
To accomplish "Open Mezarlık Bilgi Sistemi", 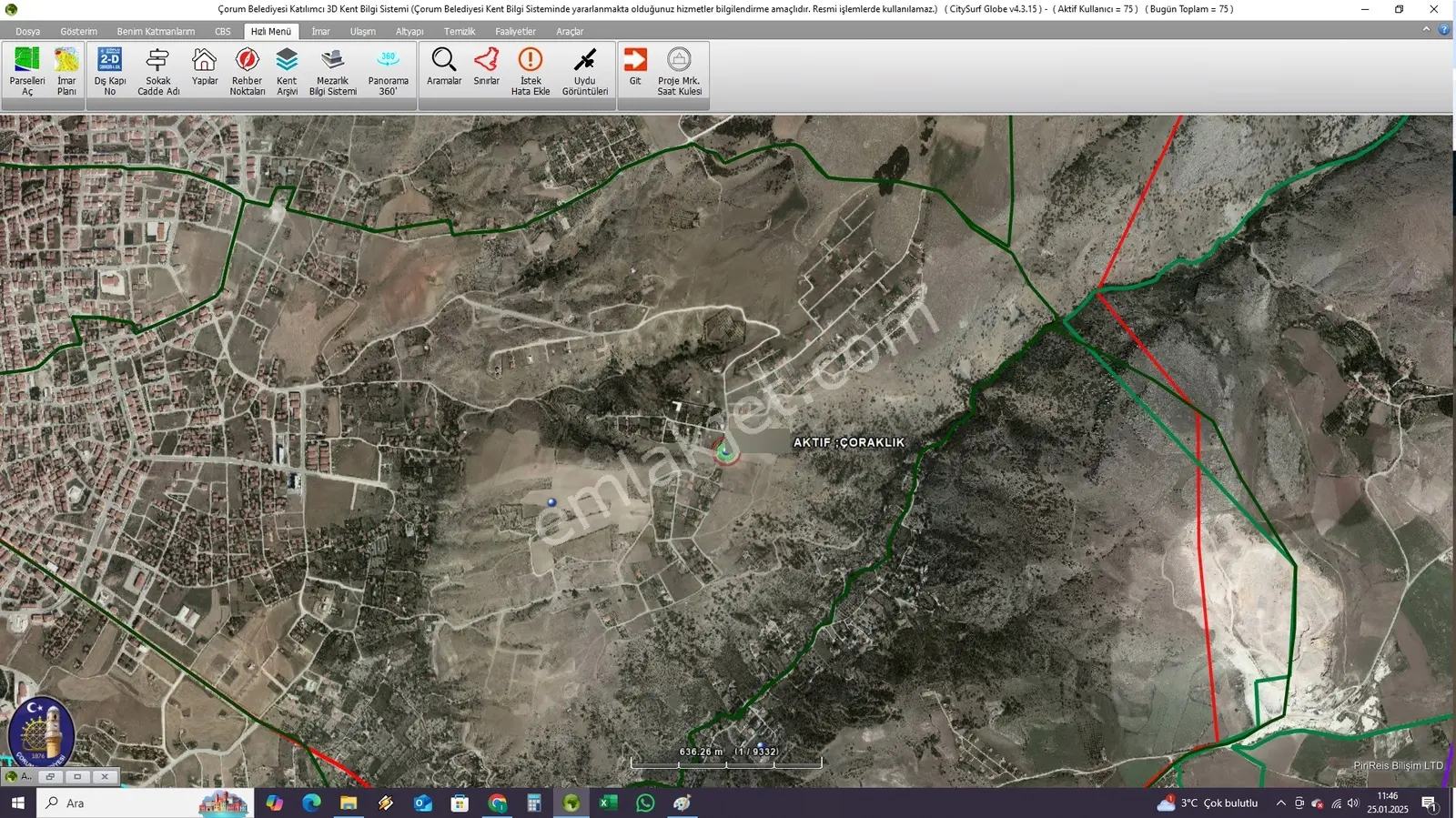I will tap(333, 72).
